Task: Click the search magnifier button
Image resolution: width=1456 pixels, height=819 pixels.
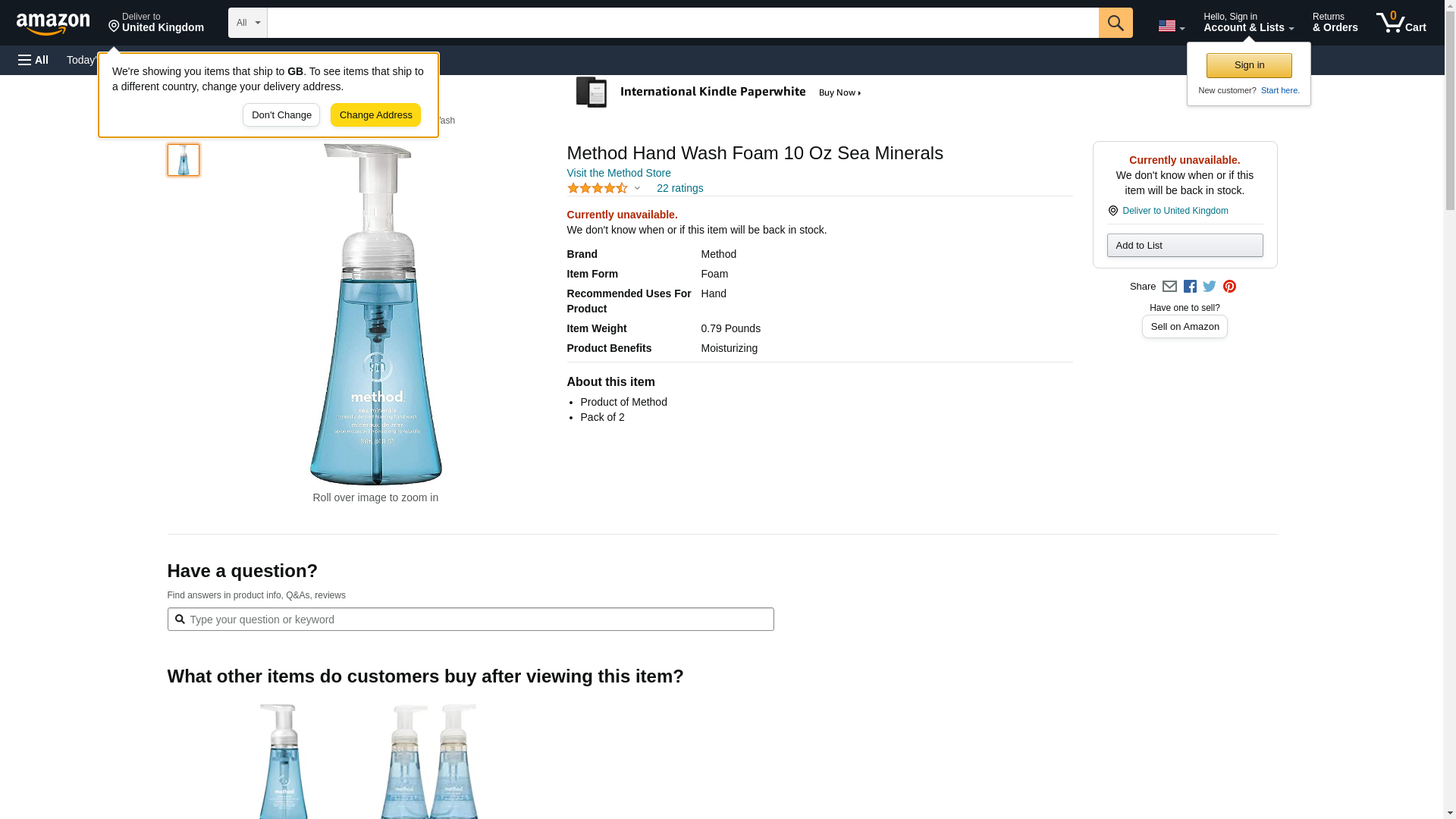Action: (1115, 23)
